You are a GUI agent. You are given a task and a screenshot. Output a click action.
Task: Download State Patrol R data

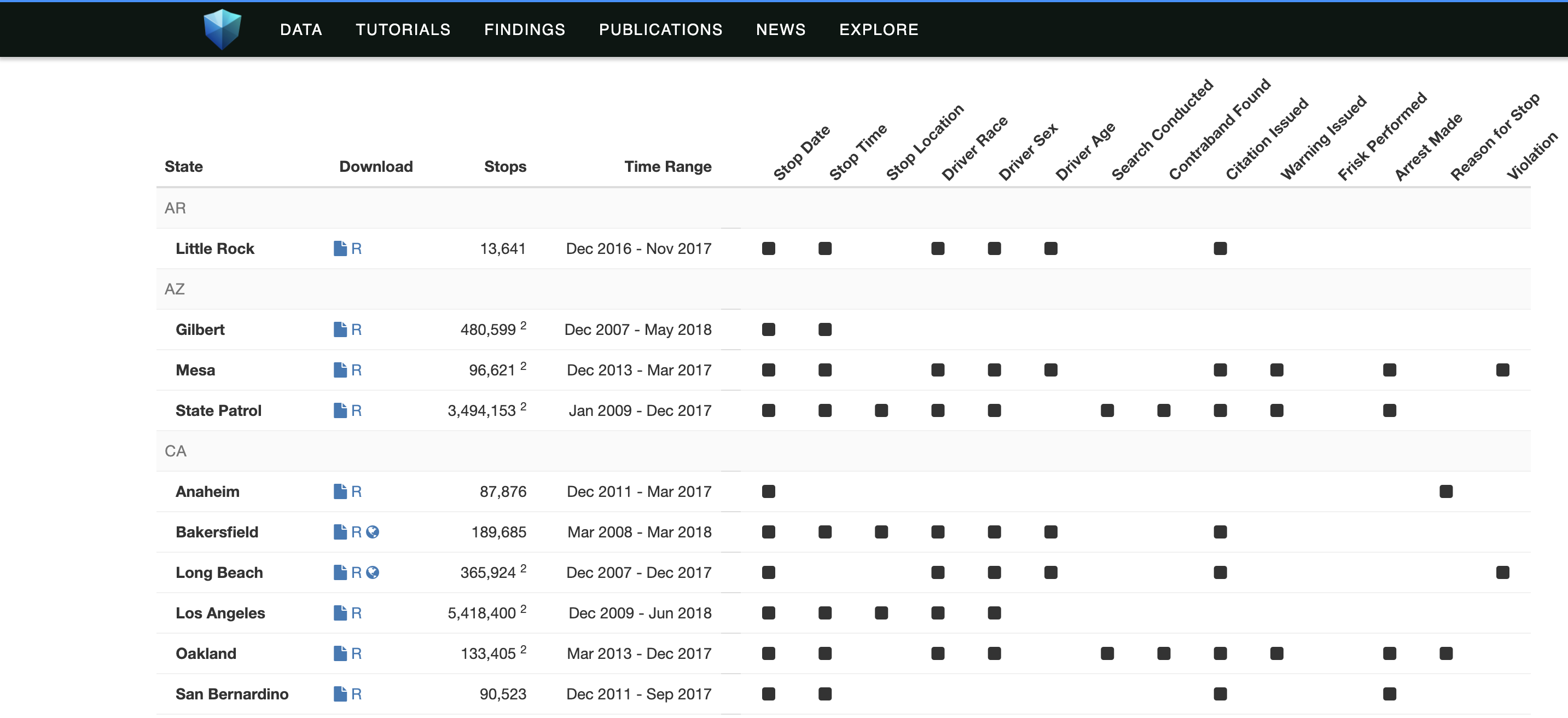356,410
